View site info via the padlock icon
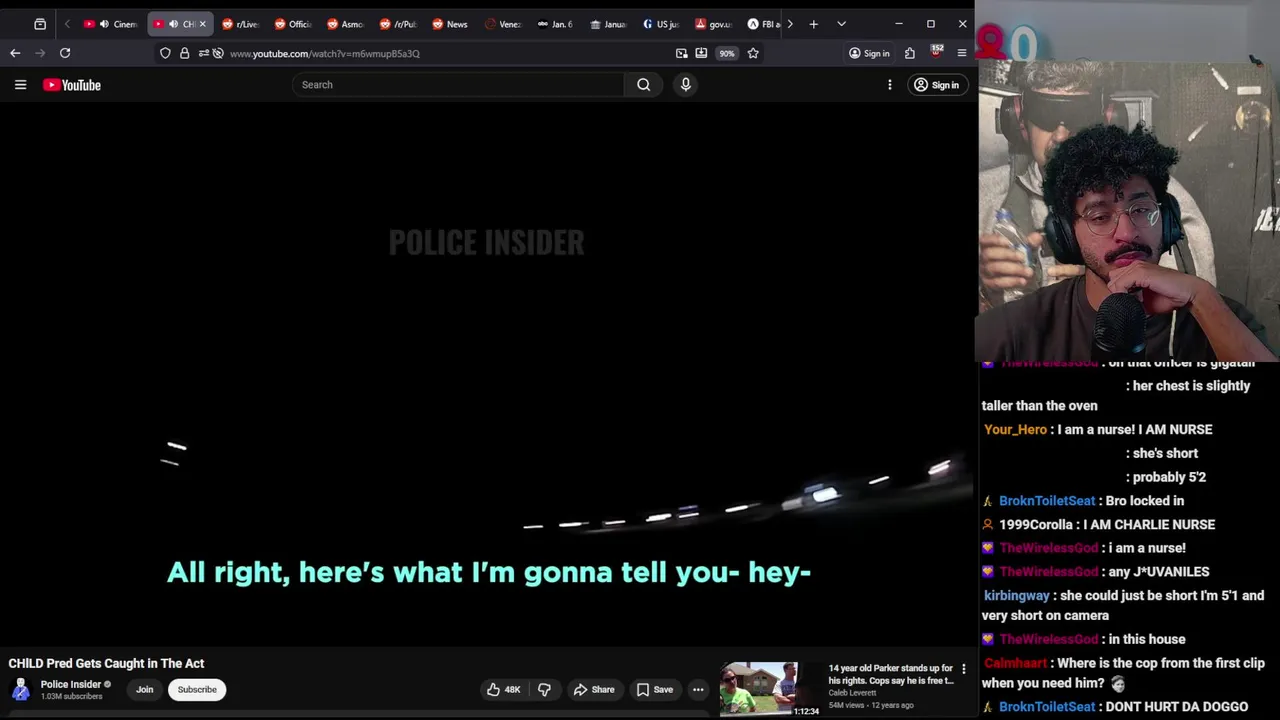 pos(184,53)
